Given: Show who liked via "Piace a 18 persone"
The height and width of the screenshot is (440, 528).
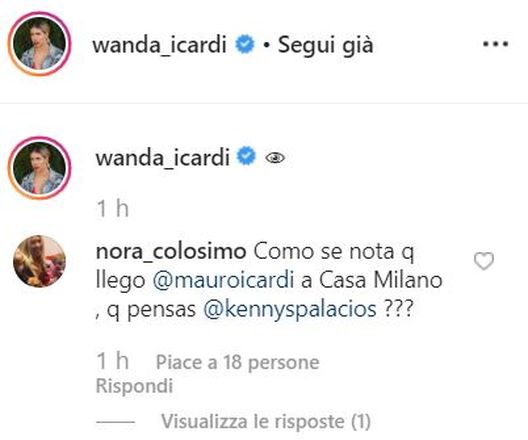Looking at the screenshot, I should (238, 362).
